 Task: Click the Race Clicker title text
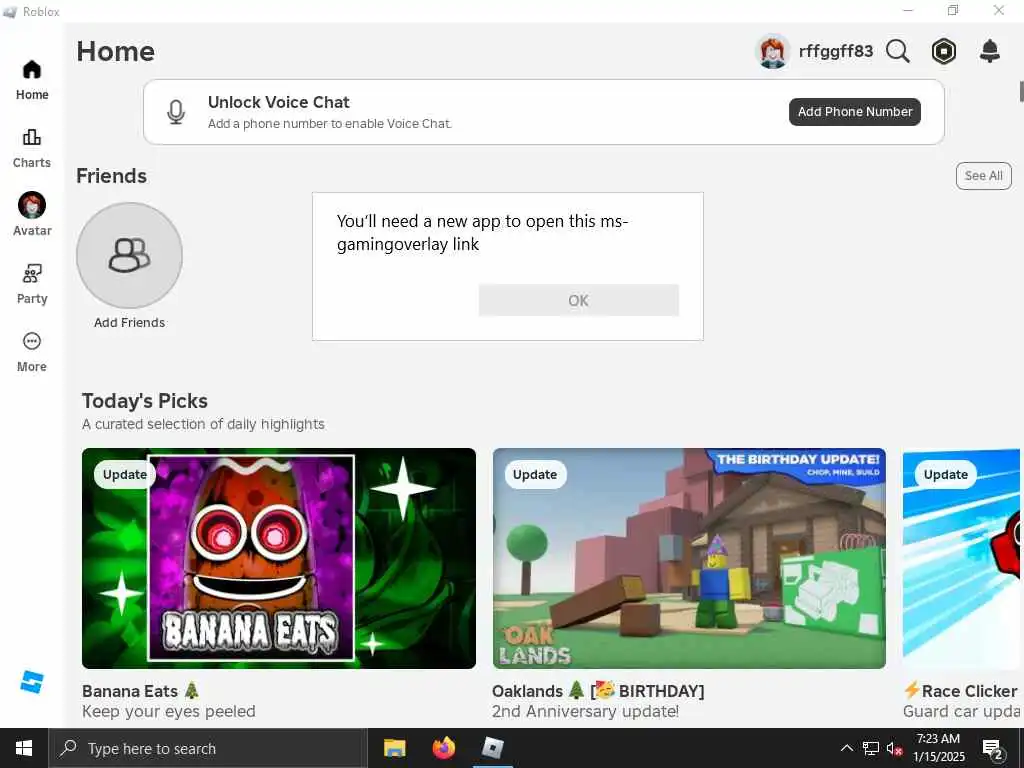(961, 691)
